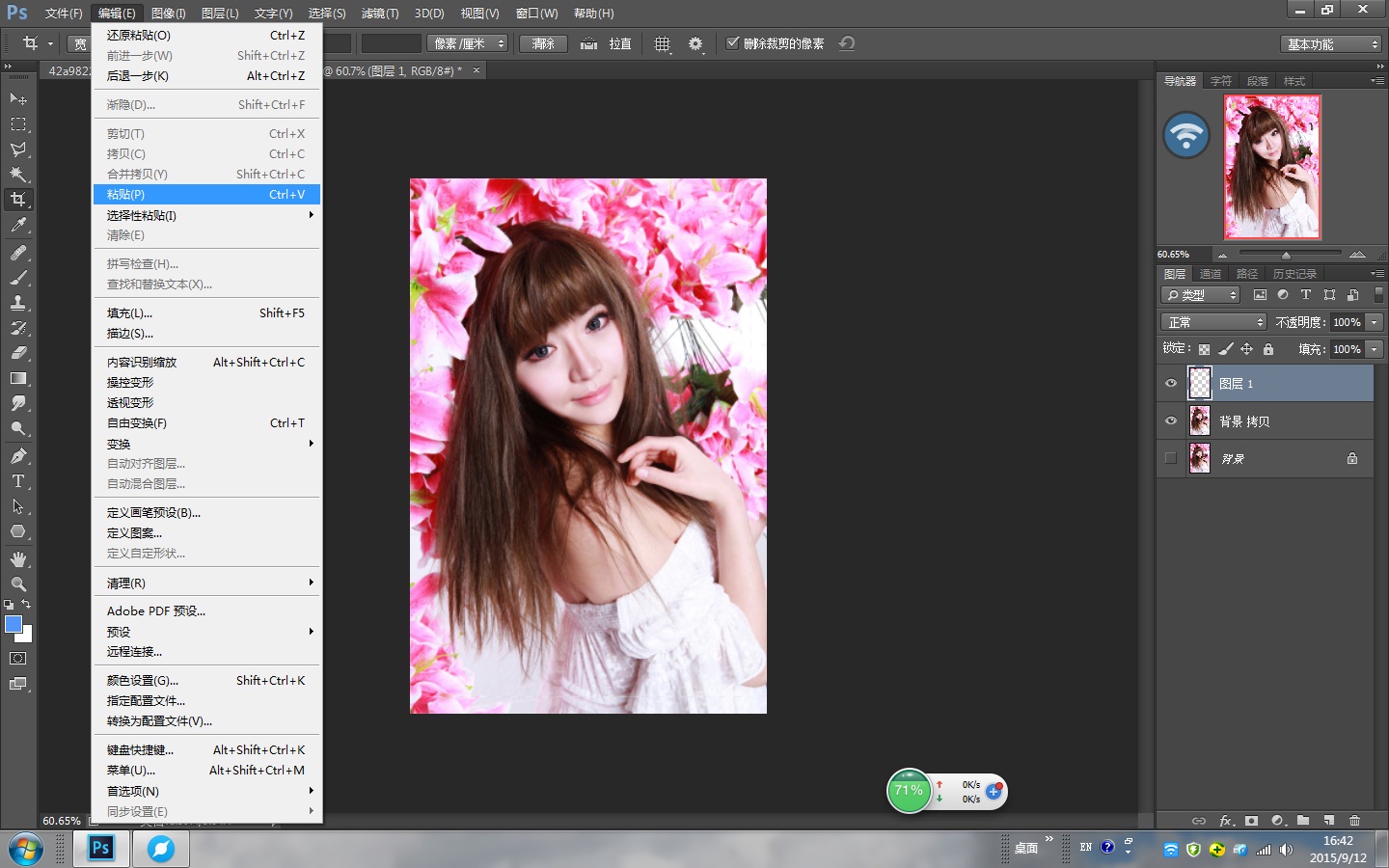Click the 清除 button in options bar
This screenshot has height=868, width=1389.
coord(543,43)
